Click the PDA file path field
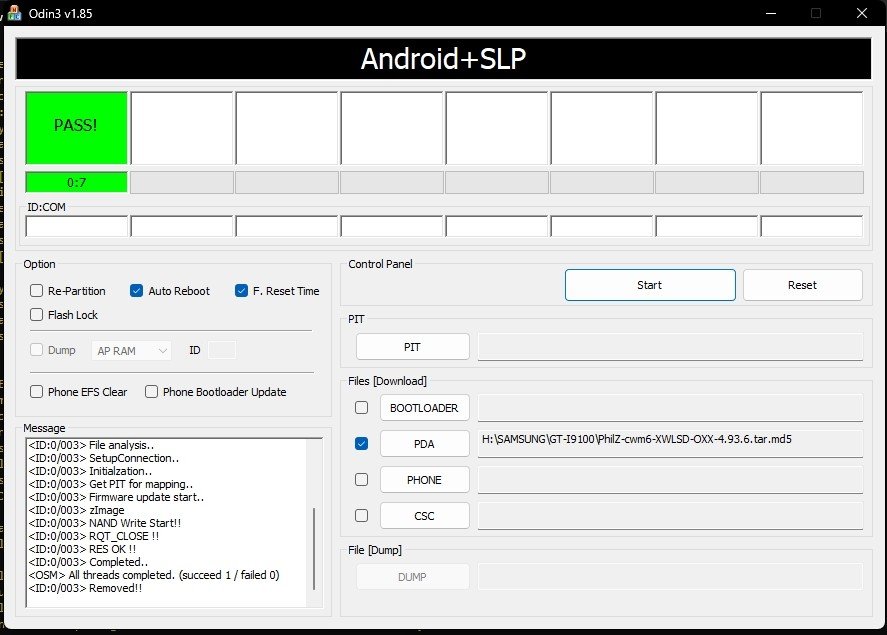This screenshot has width=887, height=635. [670, 443]
